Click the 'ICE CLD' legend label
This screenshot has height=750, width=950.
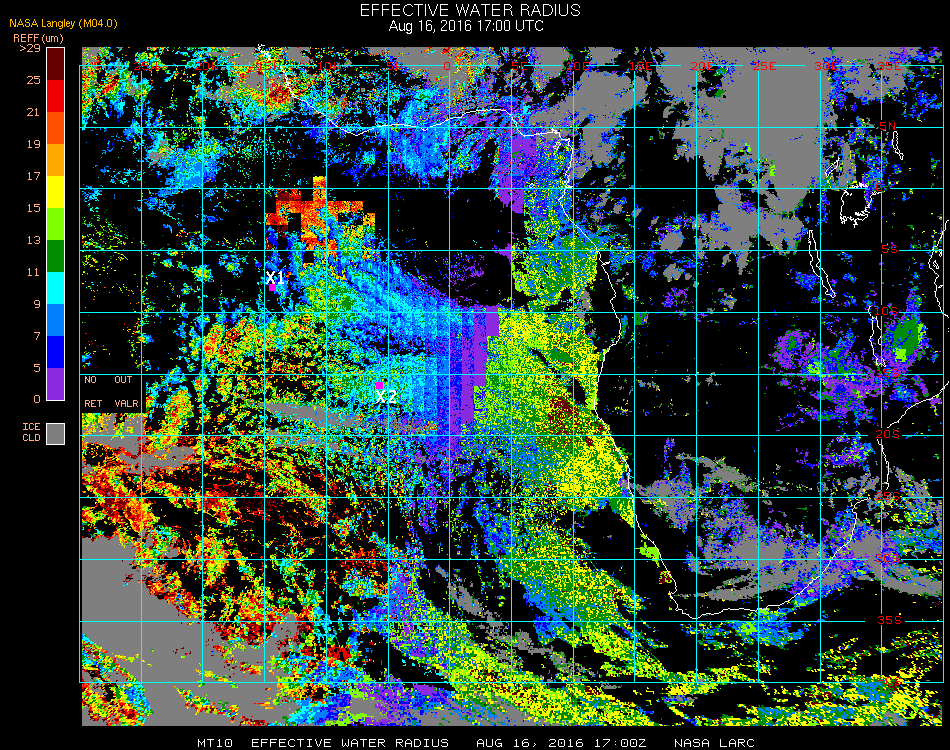point(32,432)
